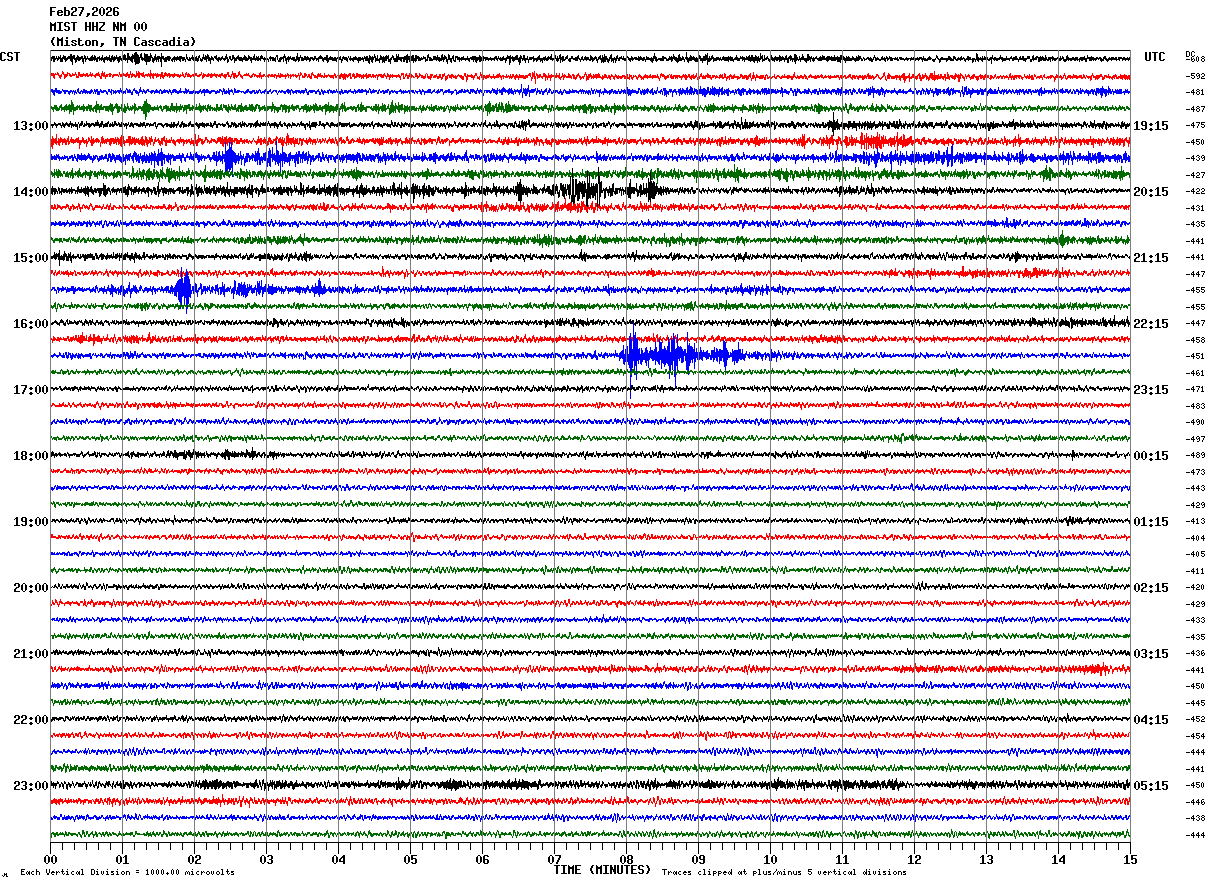Select the DC offset value -497
This screenshot has height=886, width=1210.
(1195, 439)
